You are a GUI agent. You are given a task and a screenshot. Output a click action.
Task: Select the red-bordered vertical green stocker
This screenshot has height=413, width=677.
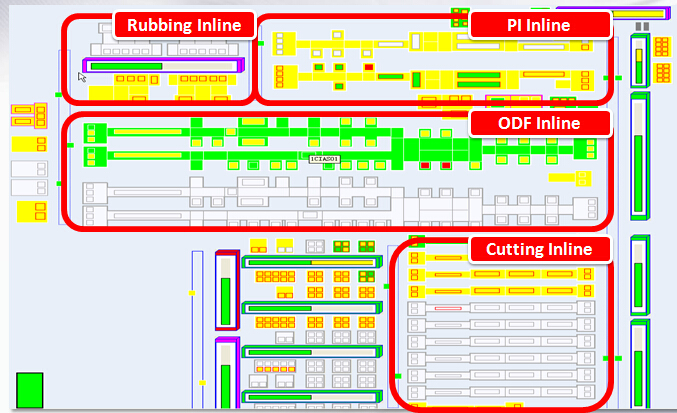click(x=227, y=290)
